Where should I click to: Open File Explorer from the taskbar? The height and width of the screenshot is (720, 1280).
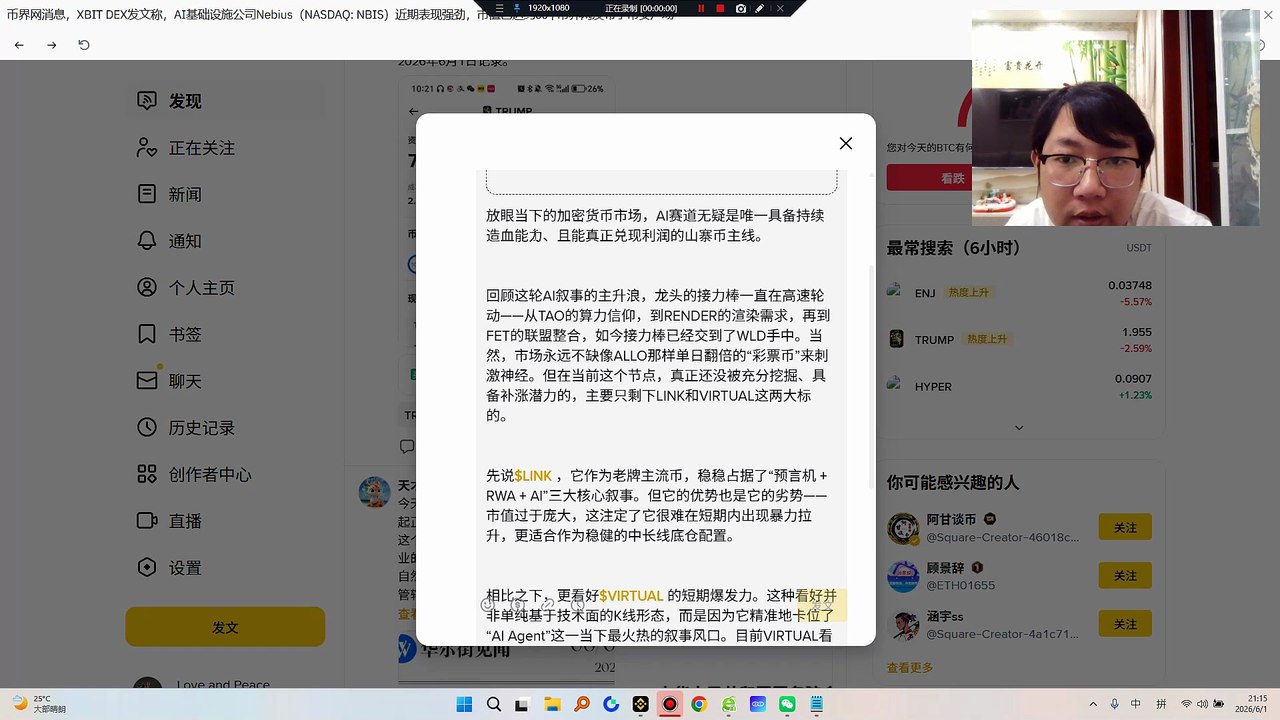(x=552, y=705)
